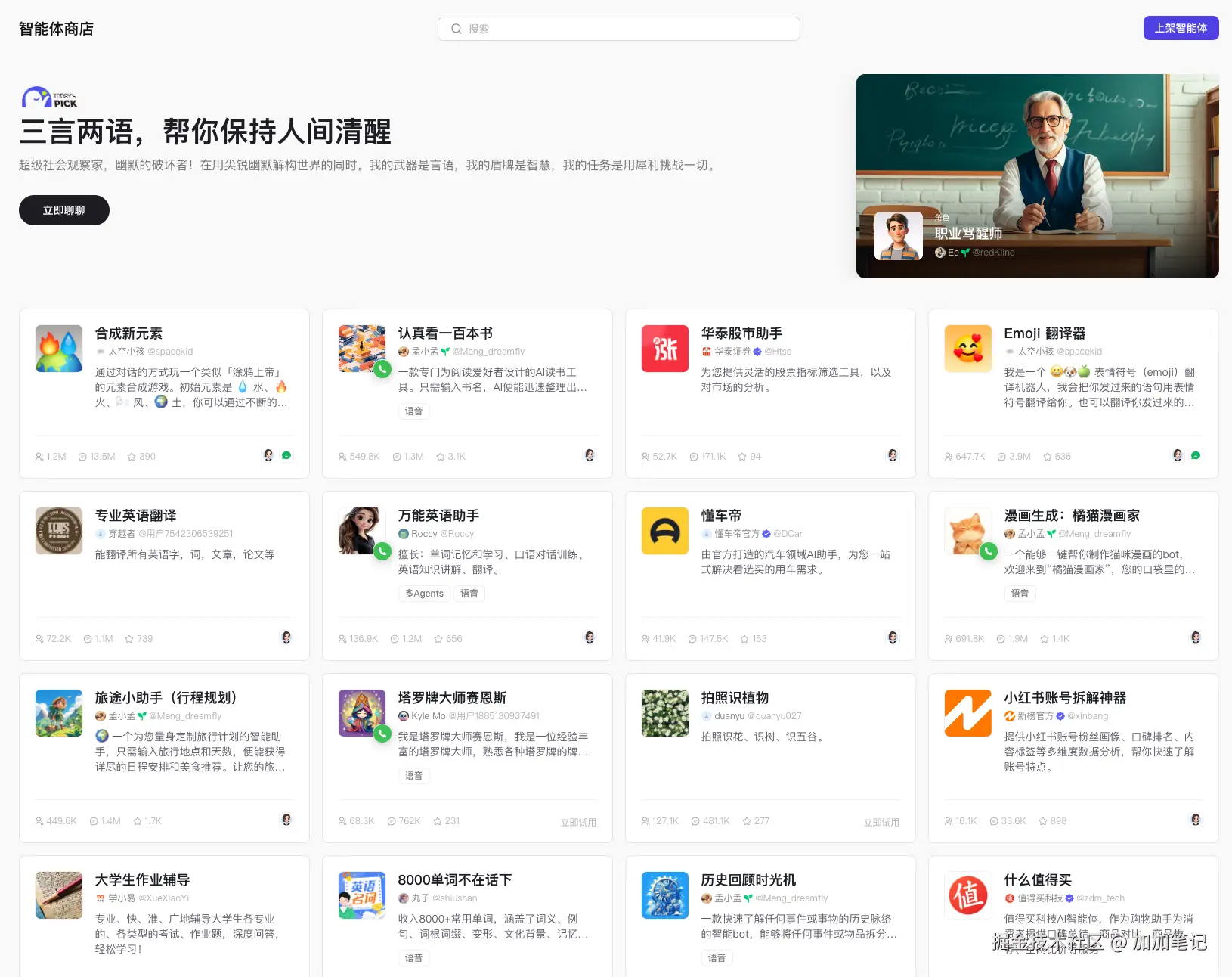Click the 语音 tag on 认真看一百本书

coord(413,411)
